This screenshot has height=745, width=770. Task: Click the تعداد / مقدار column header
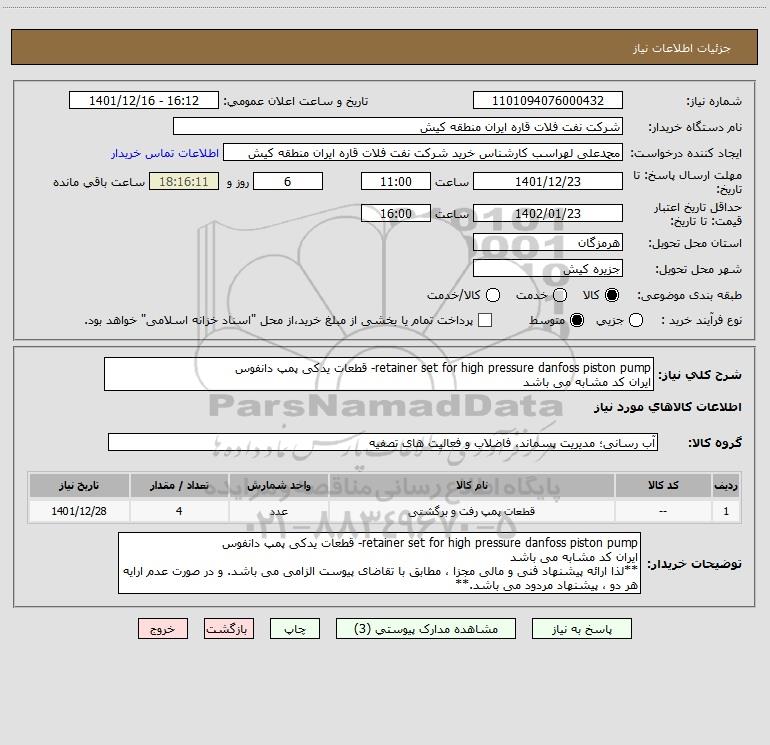tap(179, 485)
